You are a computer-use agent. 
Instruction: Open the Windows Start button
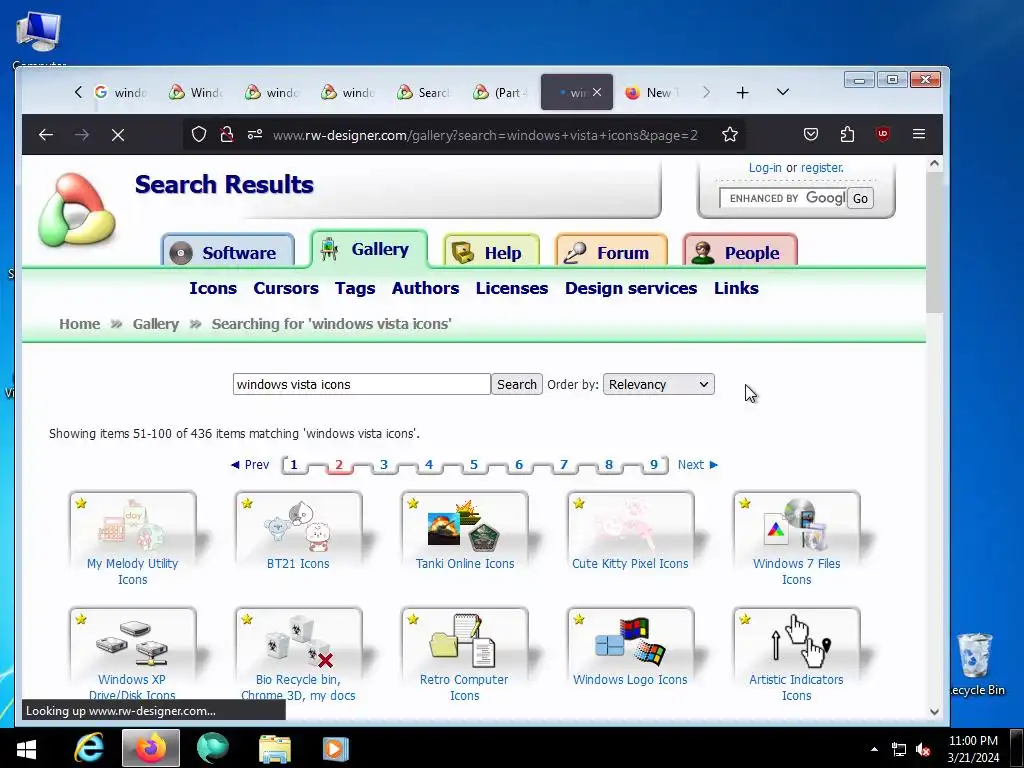point(26,748)
